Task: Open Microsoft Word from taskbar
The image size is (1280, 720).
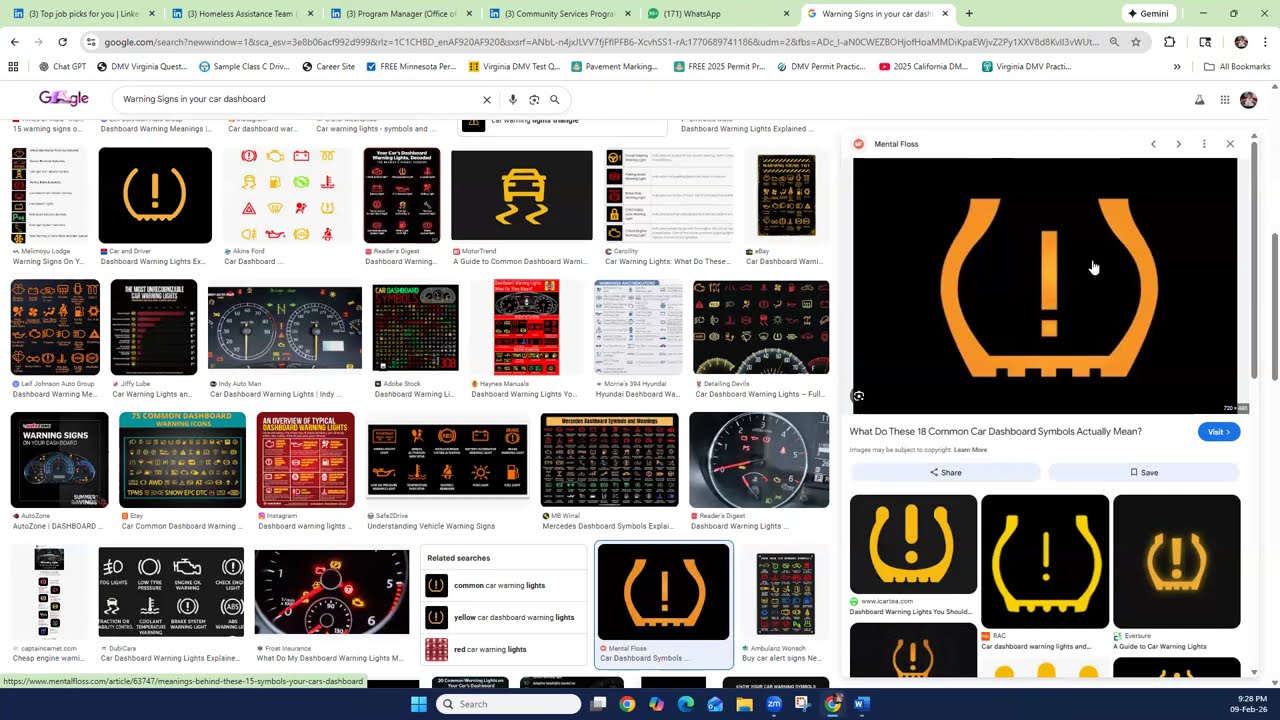Action: tap(862, 704)
